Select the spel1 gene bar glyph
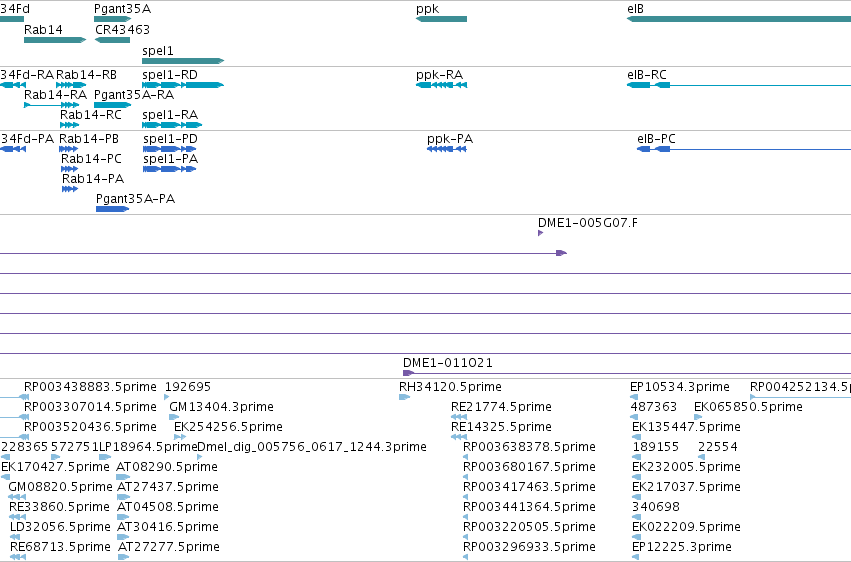Viewport: 851px width, 562px height. click(183, 61)
